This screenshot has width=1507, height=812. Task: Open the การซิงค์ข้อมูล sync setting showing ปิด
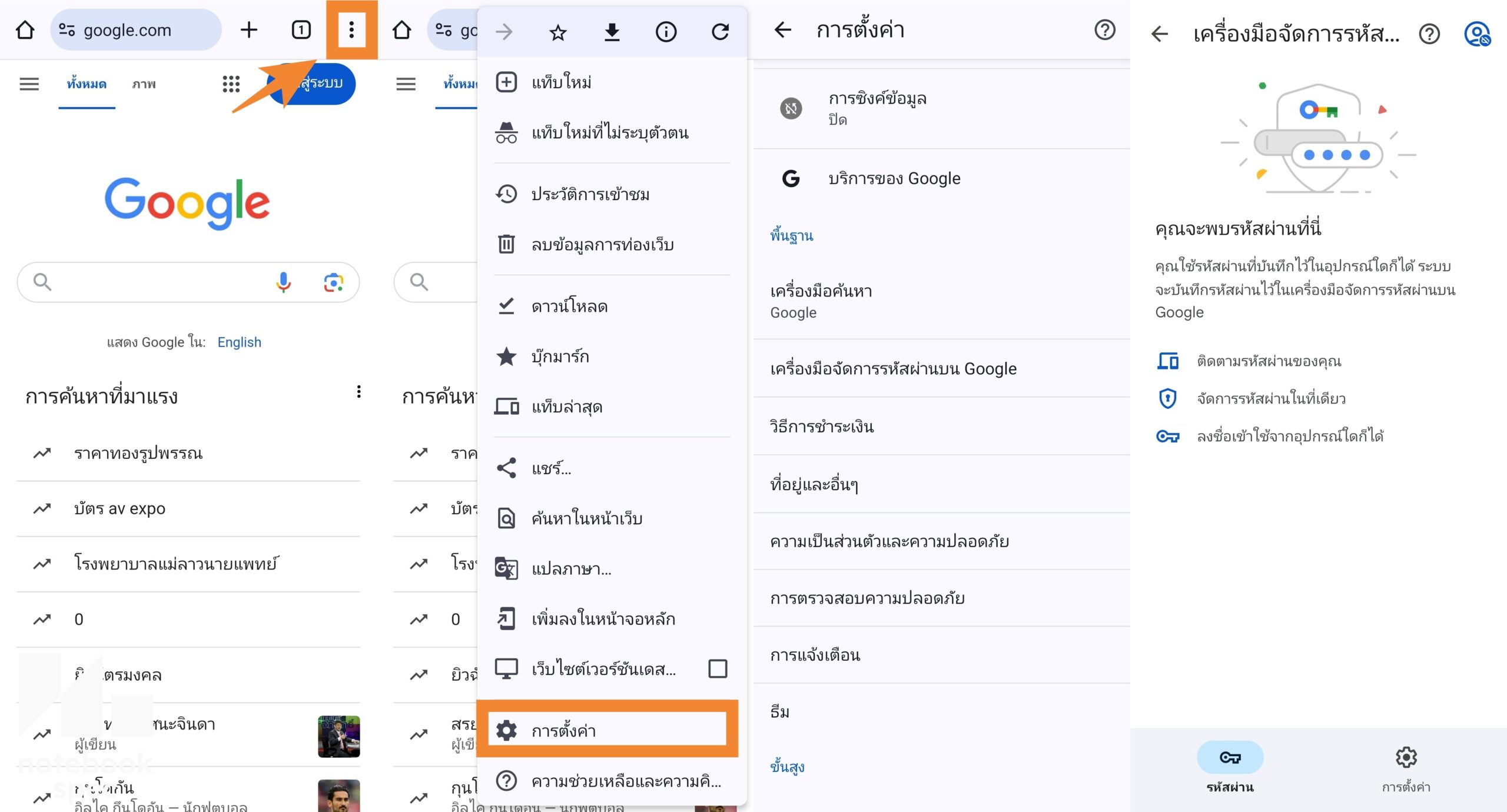click(941, 109)
